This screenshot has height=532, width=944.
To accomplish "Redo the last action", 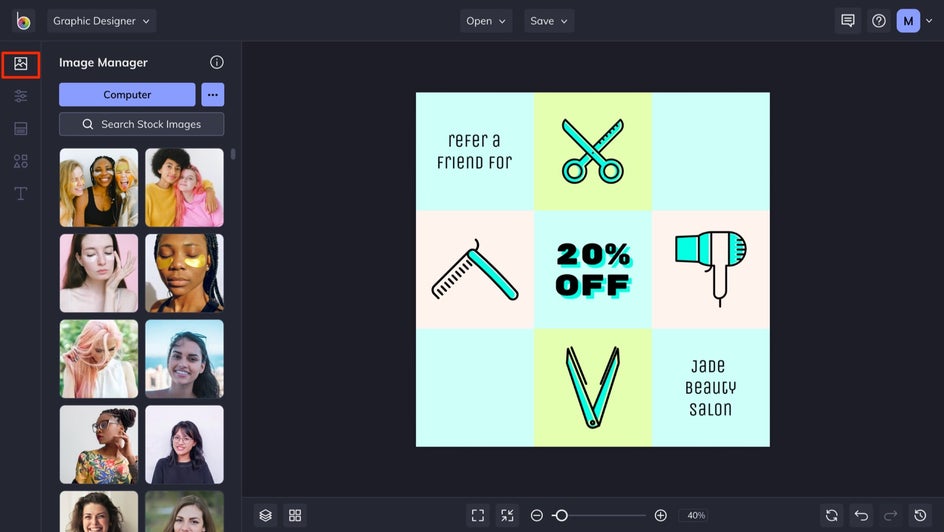I will (890, 515).
